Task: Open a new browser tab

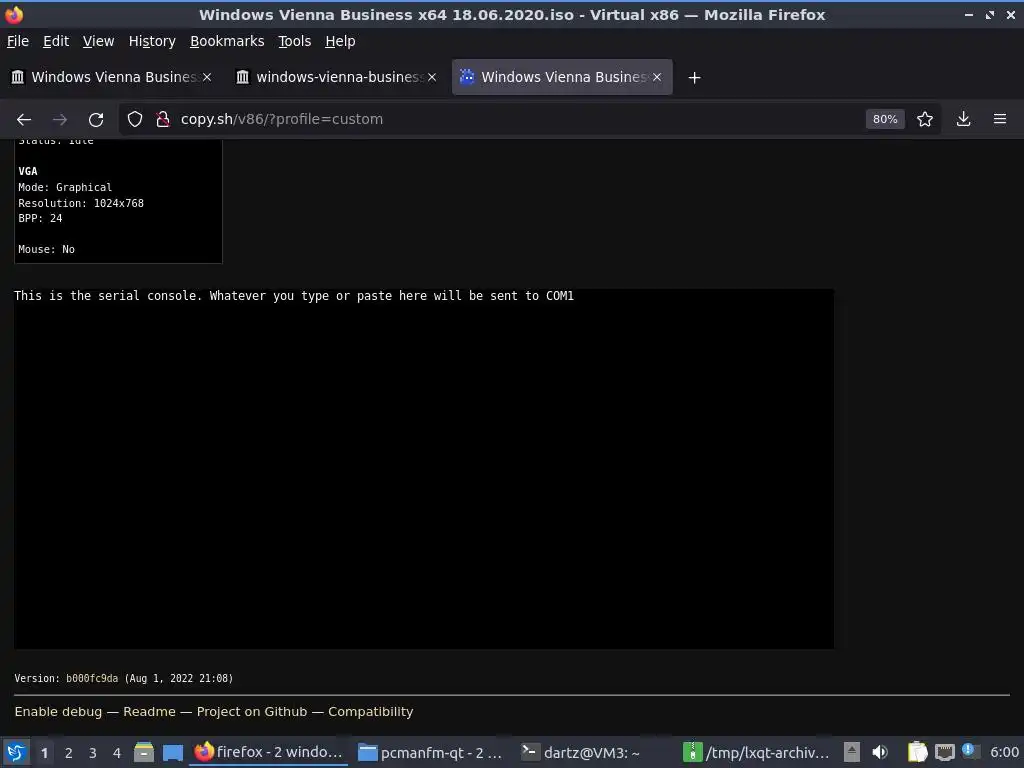Action: (694, 78)
